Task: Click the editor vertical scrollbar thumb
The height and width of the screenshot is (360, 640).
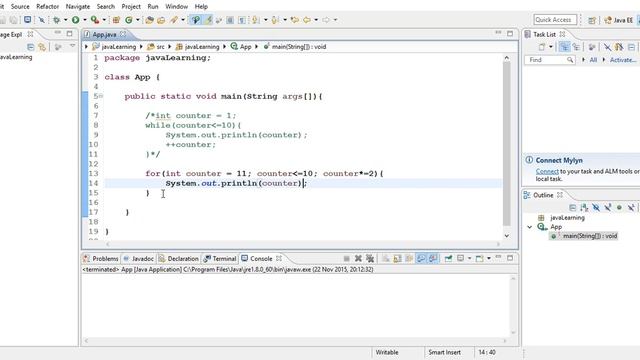Action: point(507,144)
